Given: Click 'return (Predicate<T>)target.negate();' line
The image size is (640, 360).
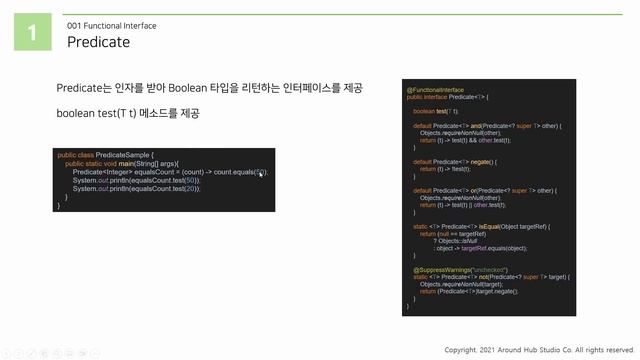Looking at the screenshot, I should pos(469,291).
